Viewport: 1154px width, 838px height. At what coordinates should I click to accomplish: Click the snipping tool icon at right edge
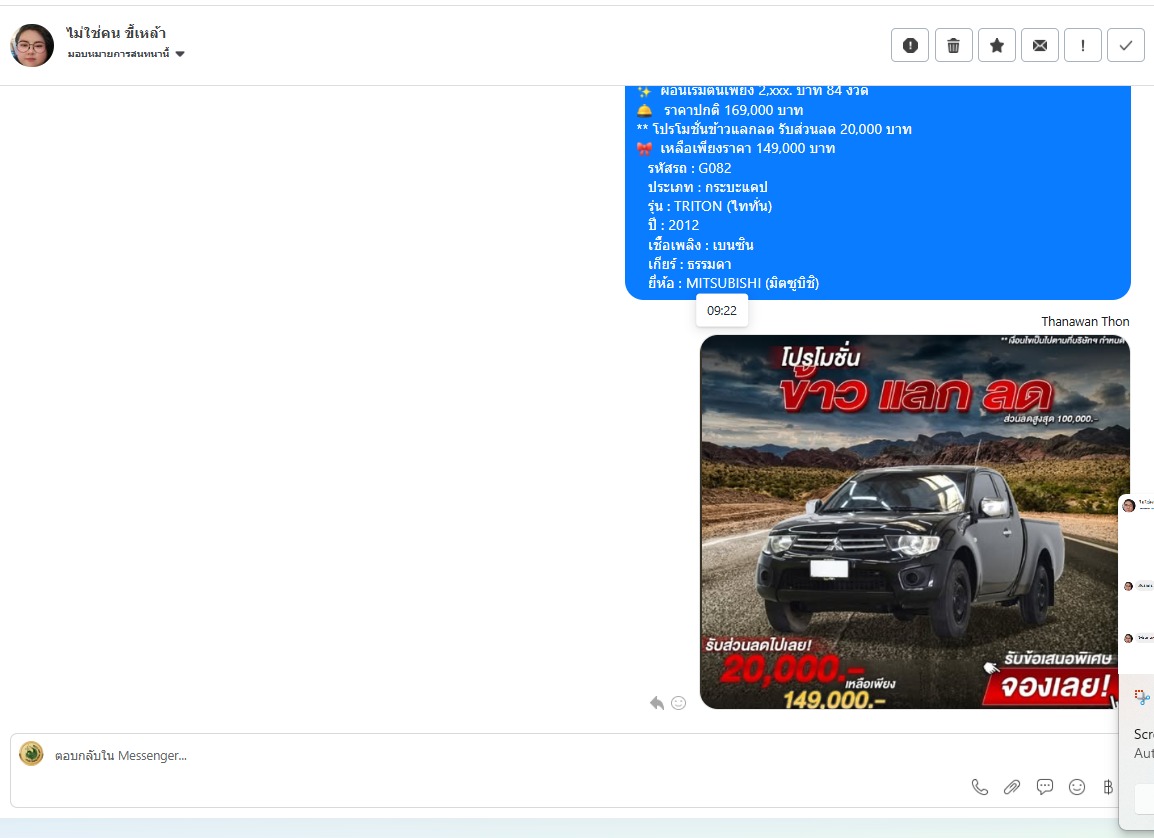[x=1142, y=697]
